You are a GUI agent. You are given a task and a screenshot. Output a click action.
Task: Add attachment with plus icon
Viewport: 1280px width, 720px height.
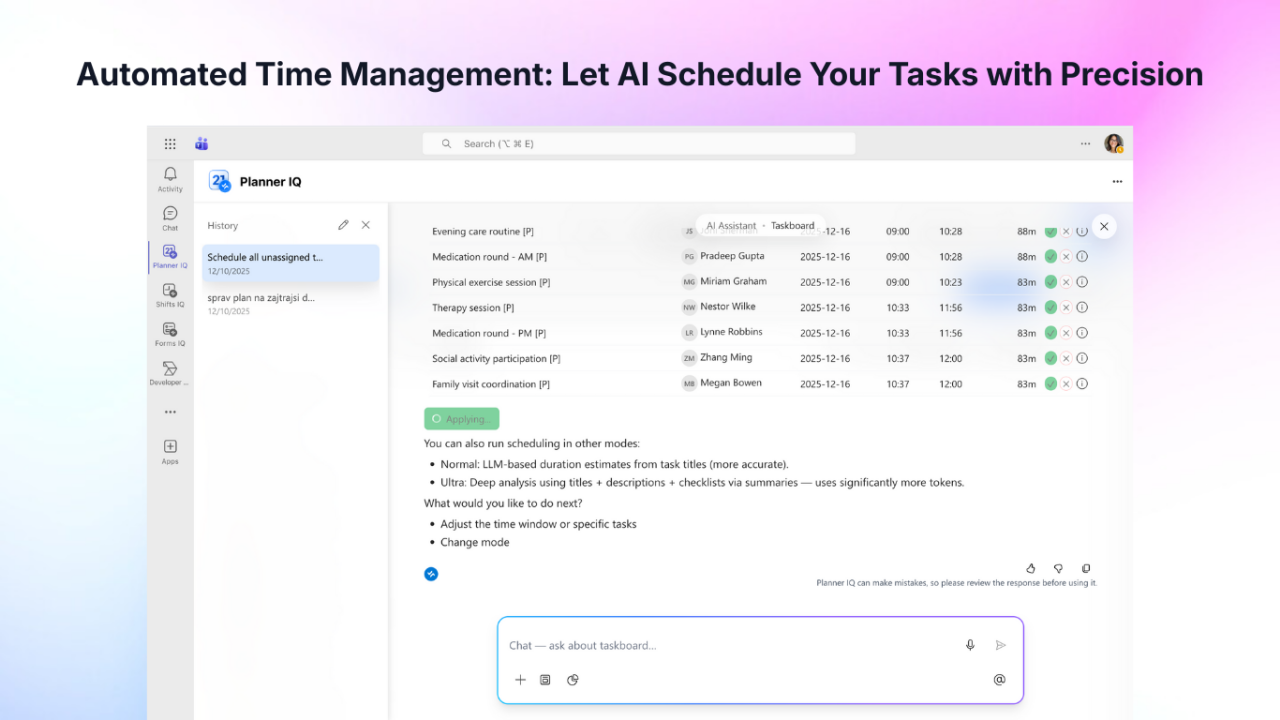[520, 680]
